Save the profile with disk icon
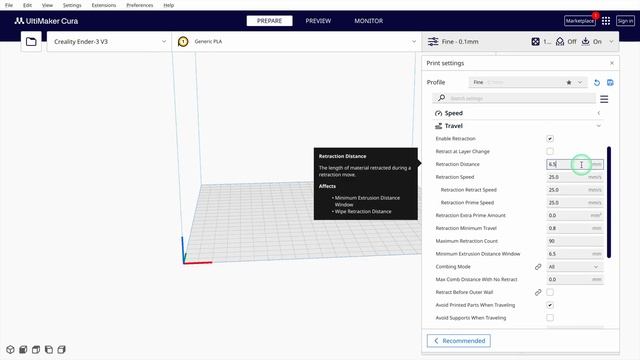This screenshot has width=640, height=360. tap(610, 82)
